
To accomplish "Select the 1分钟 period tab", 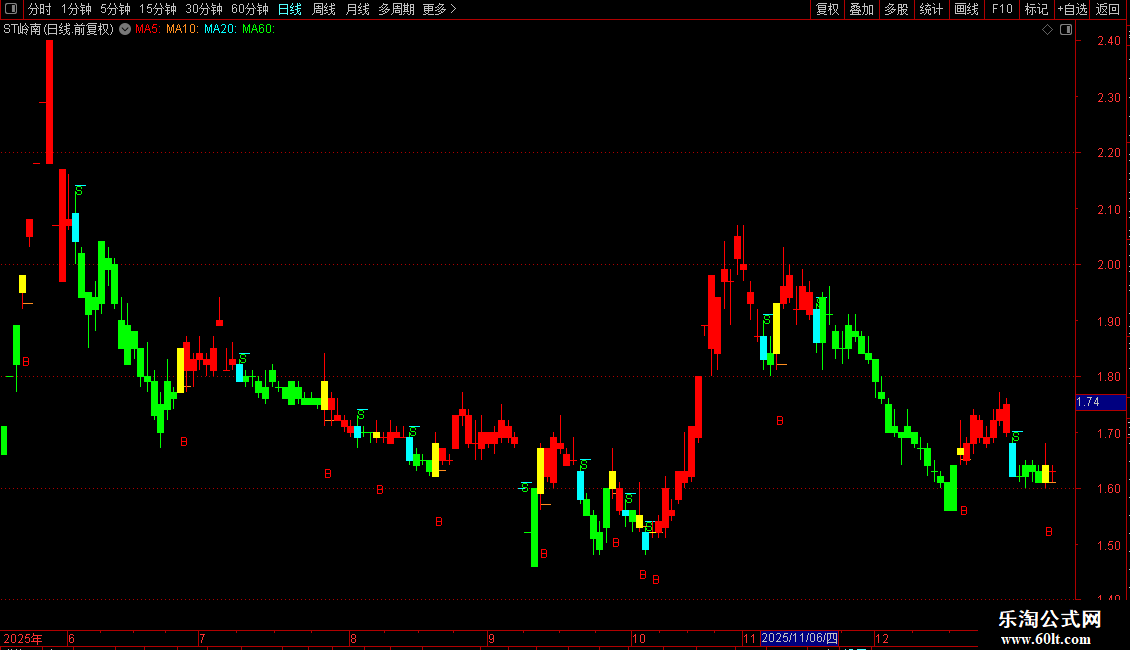I will [76, 9].
